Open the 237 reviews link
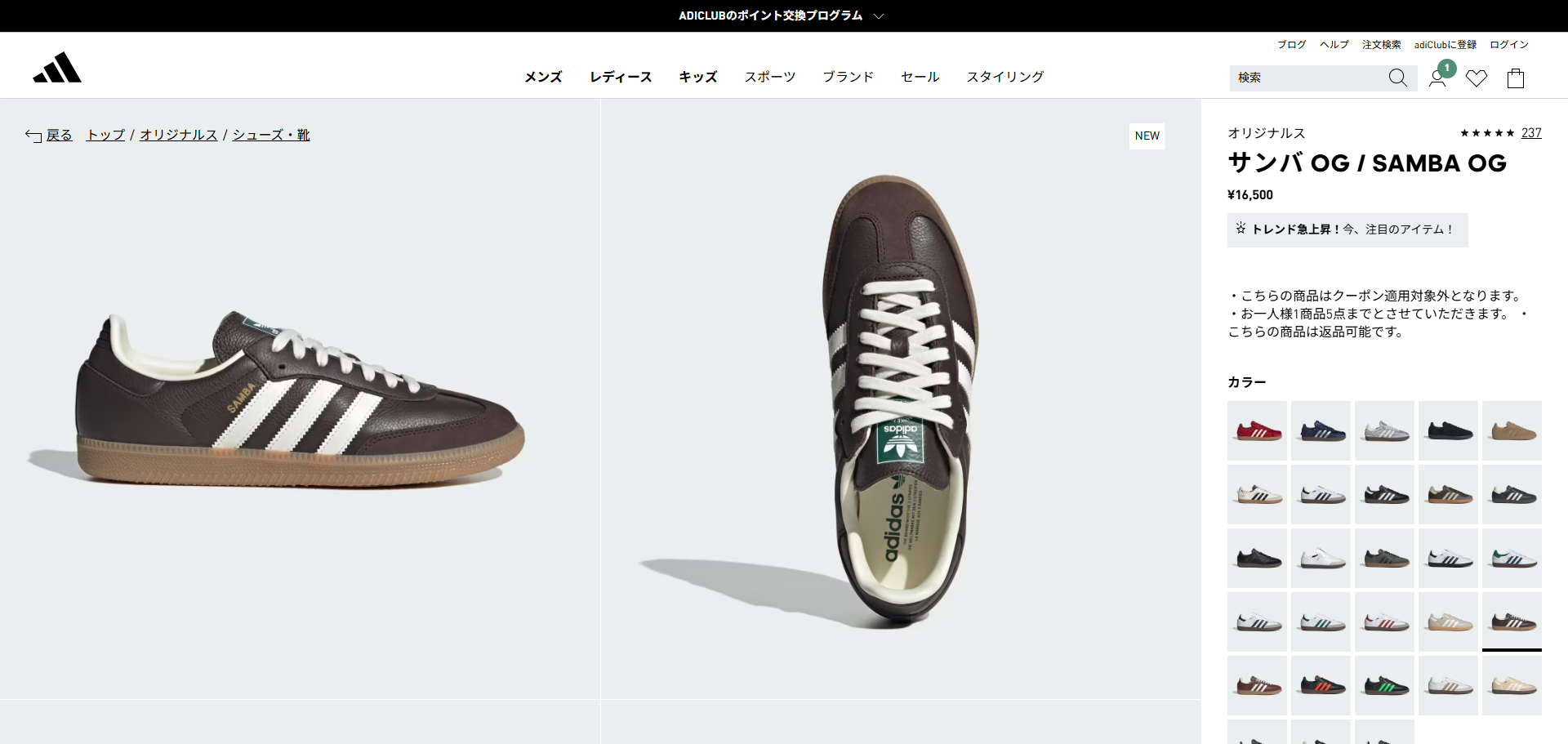The height and width of the screenshot is (744, 1568). pos(1531,133)
